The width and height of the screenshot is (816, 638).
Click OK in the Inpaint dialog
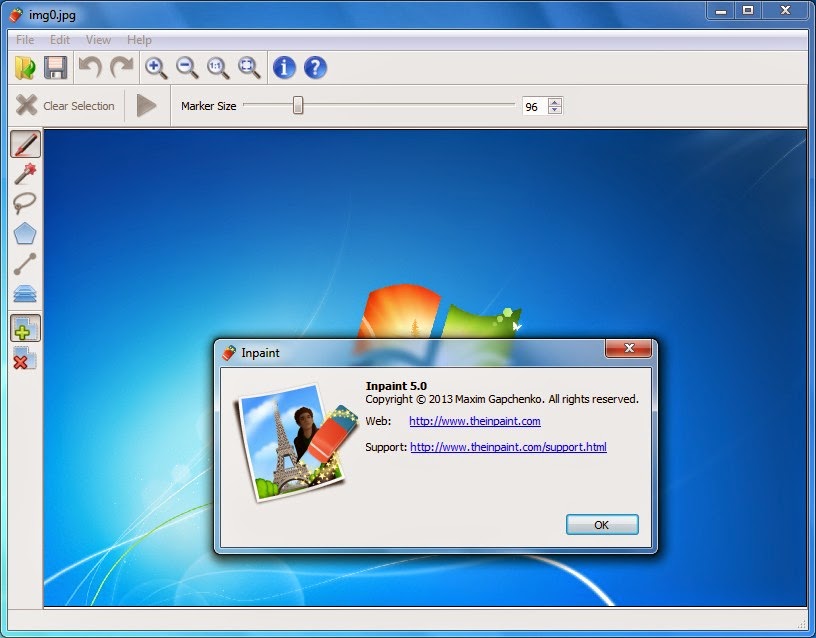pos(602,525)
